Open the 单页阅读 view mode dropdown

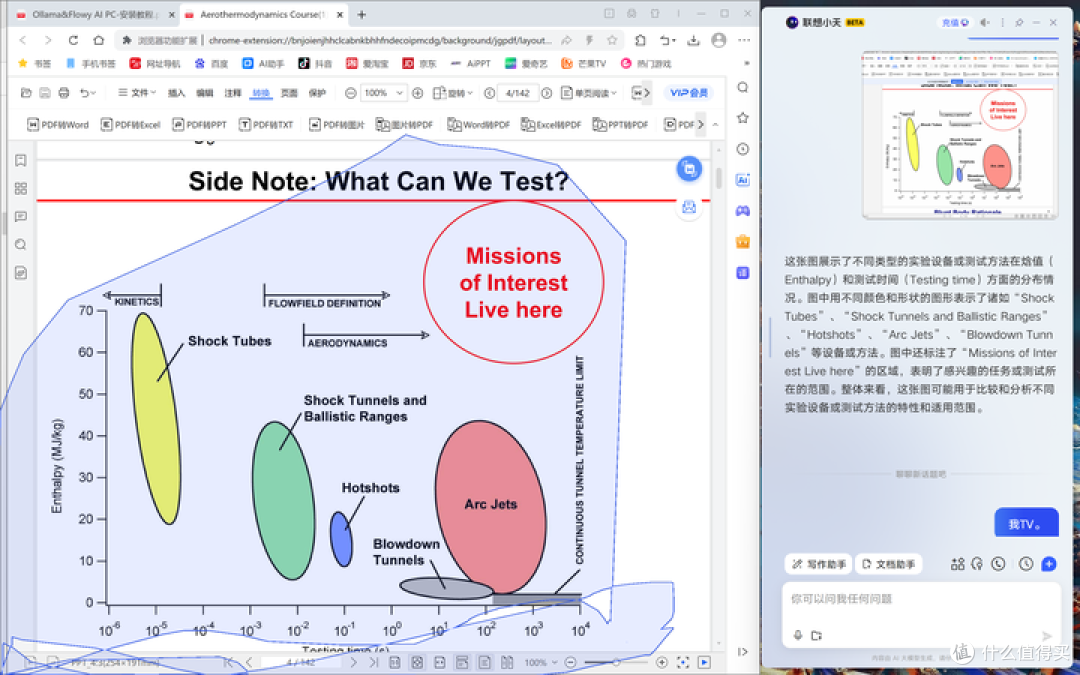pyautogui.click(x=590, y=92)
